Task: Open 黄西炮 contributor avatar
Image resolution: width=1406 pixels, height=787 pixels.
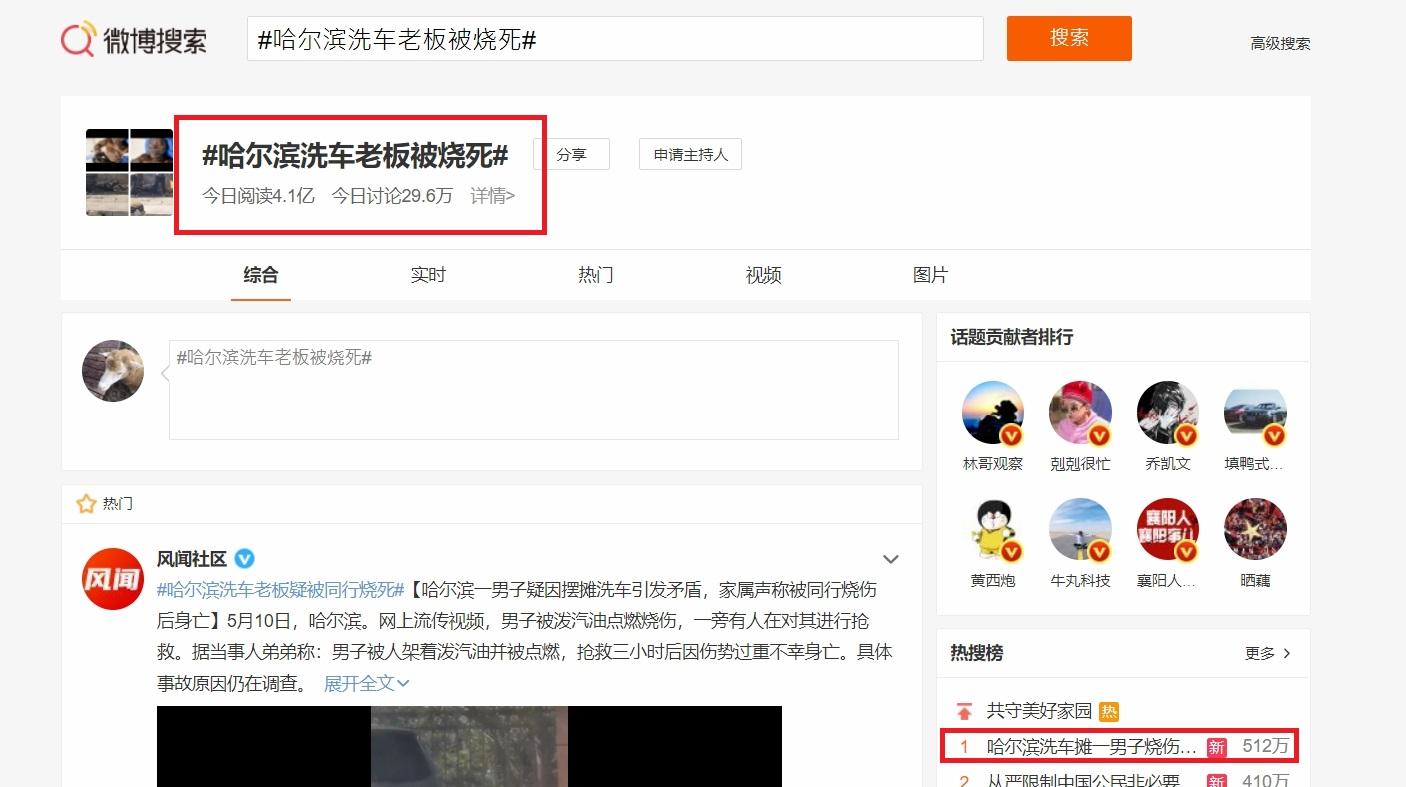Action: point(992,529)
